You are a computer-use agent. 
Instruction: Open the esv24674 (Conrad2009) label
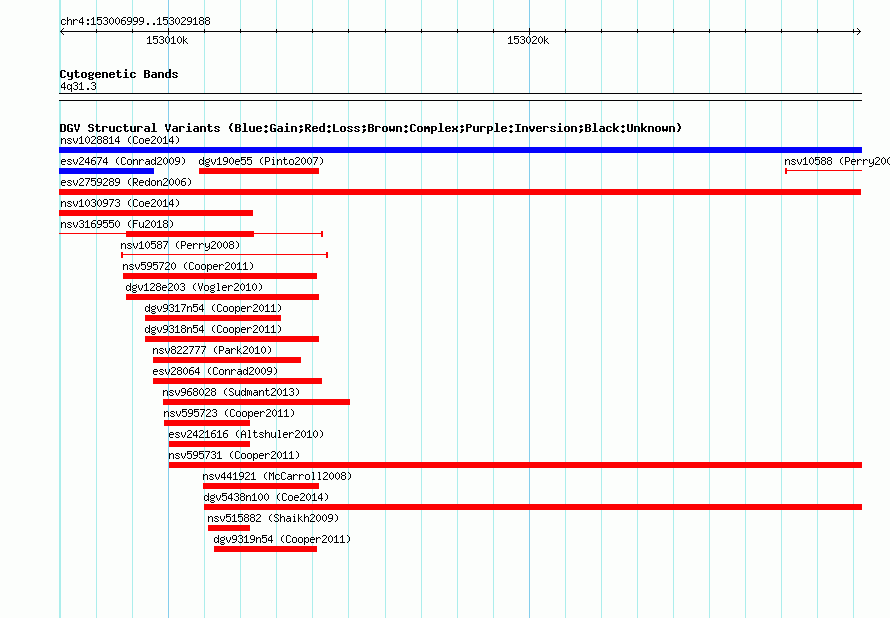tap(123, 161)
